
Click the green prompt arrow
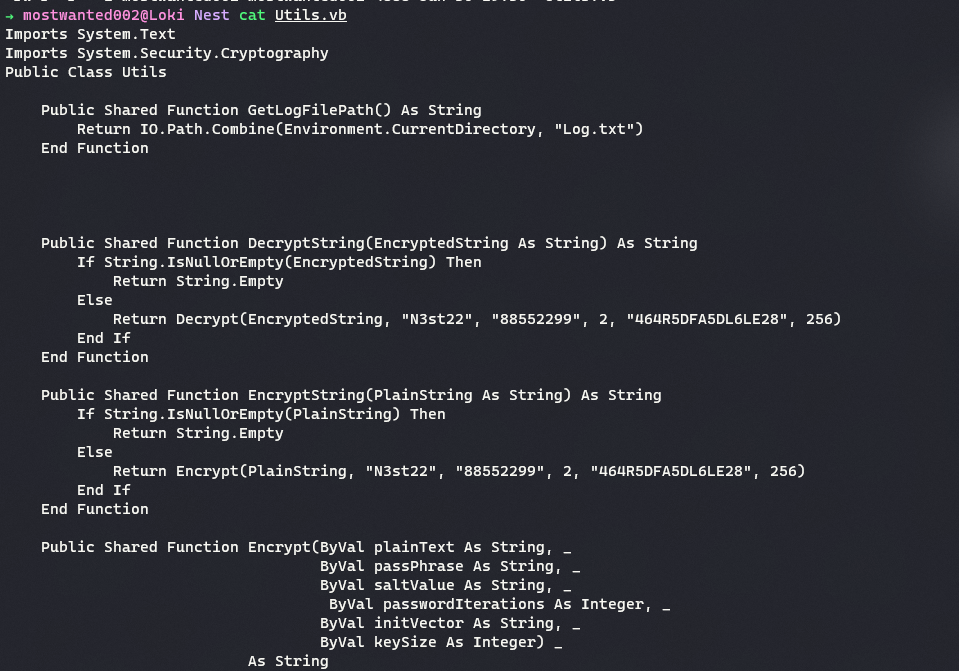pos(10,16)
